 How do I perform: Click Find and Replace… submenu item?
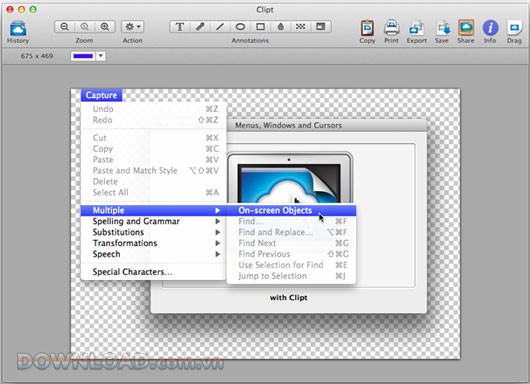tap(291, 232)
